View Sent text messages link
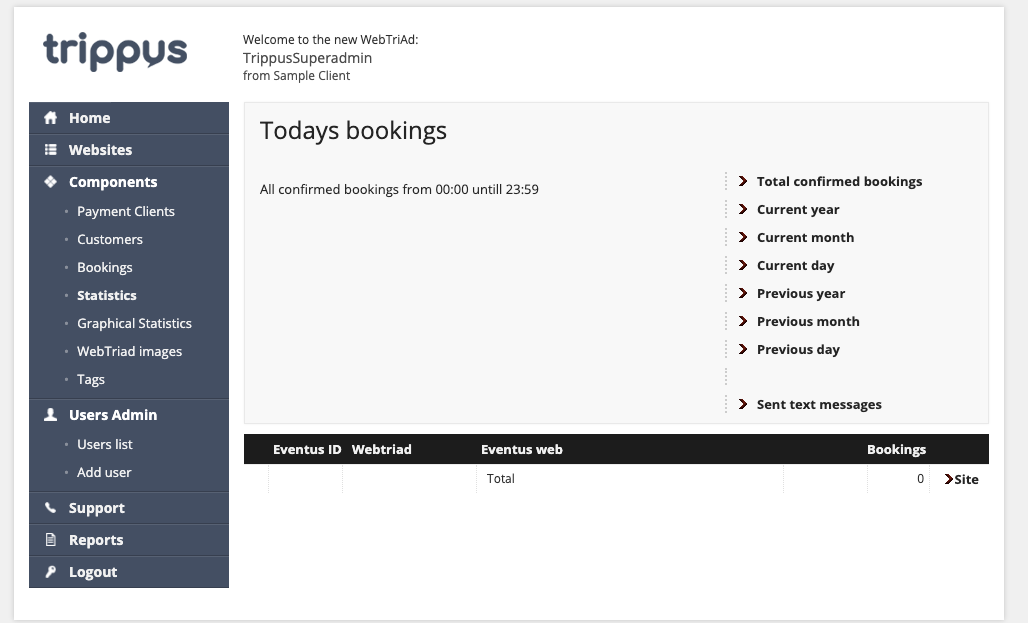The image size is (1028, 623). point(819,405)
